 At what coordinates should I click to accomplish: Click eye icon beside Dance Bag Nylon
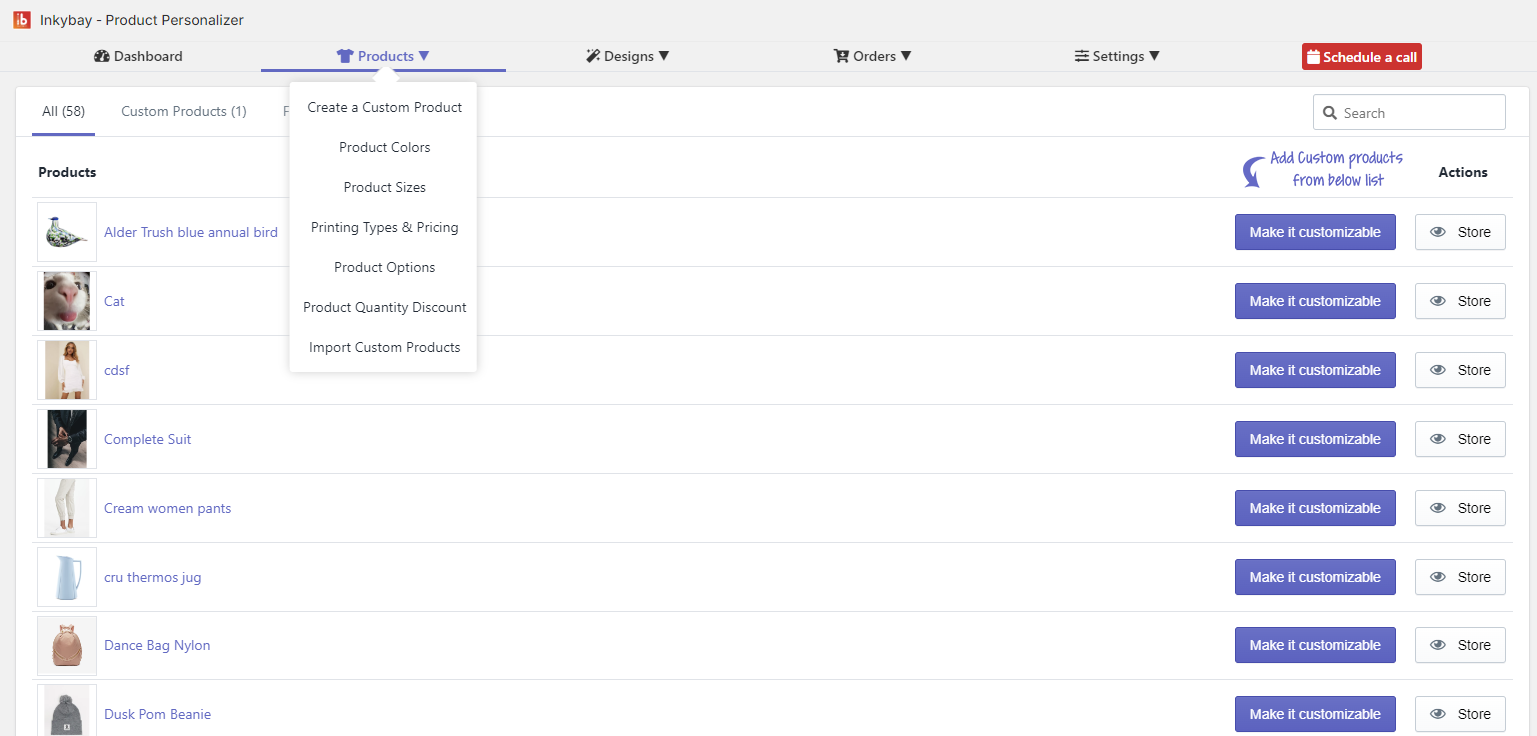(x=1438, y=646)
